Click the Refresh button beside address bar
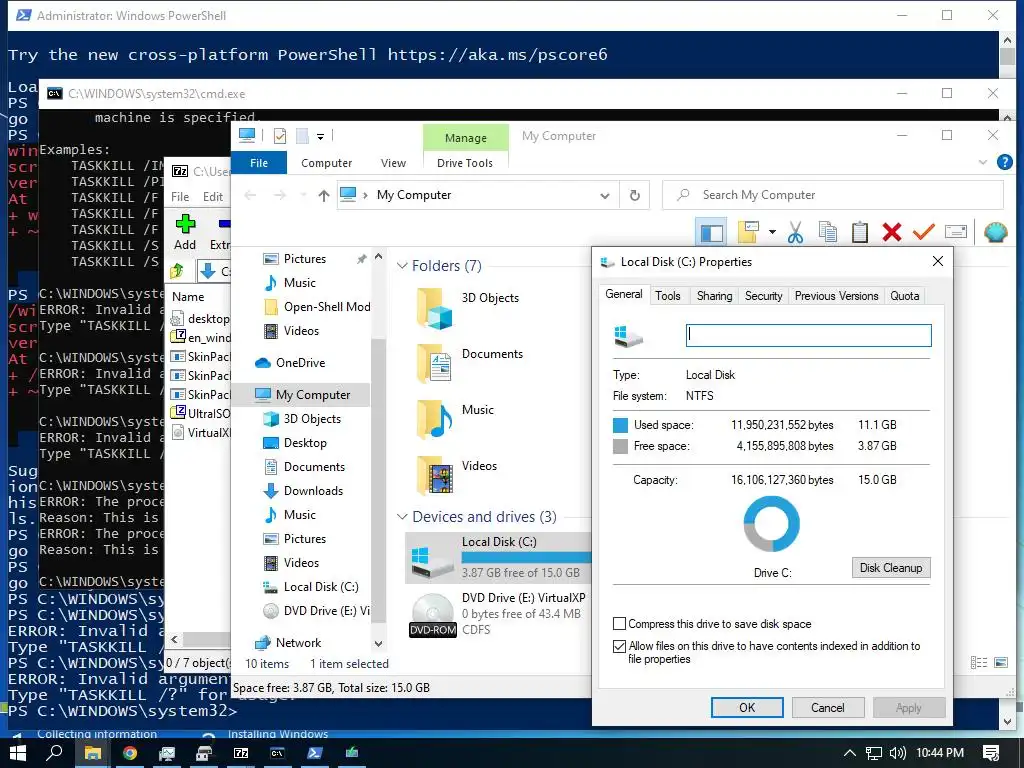 [634, 195]
